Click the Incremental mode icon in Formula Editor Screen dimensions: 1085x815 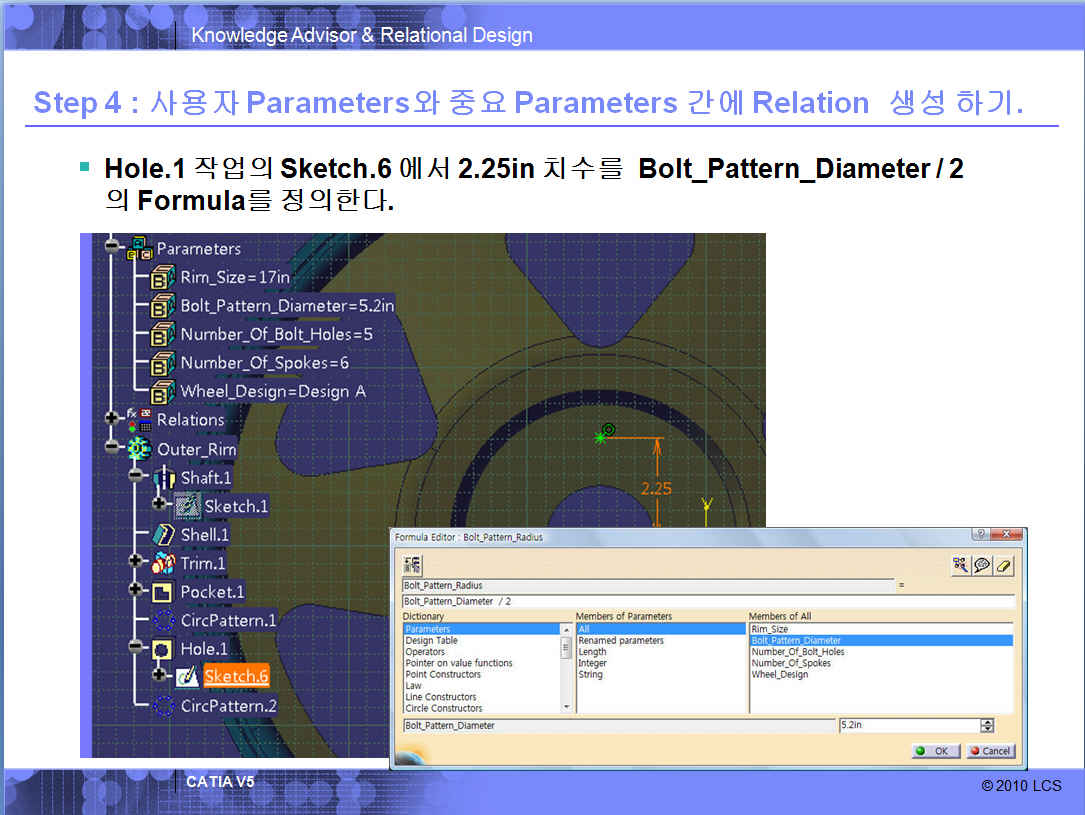412,565
